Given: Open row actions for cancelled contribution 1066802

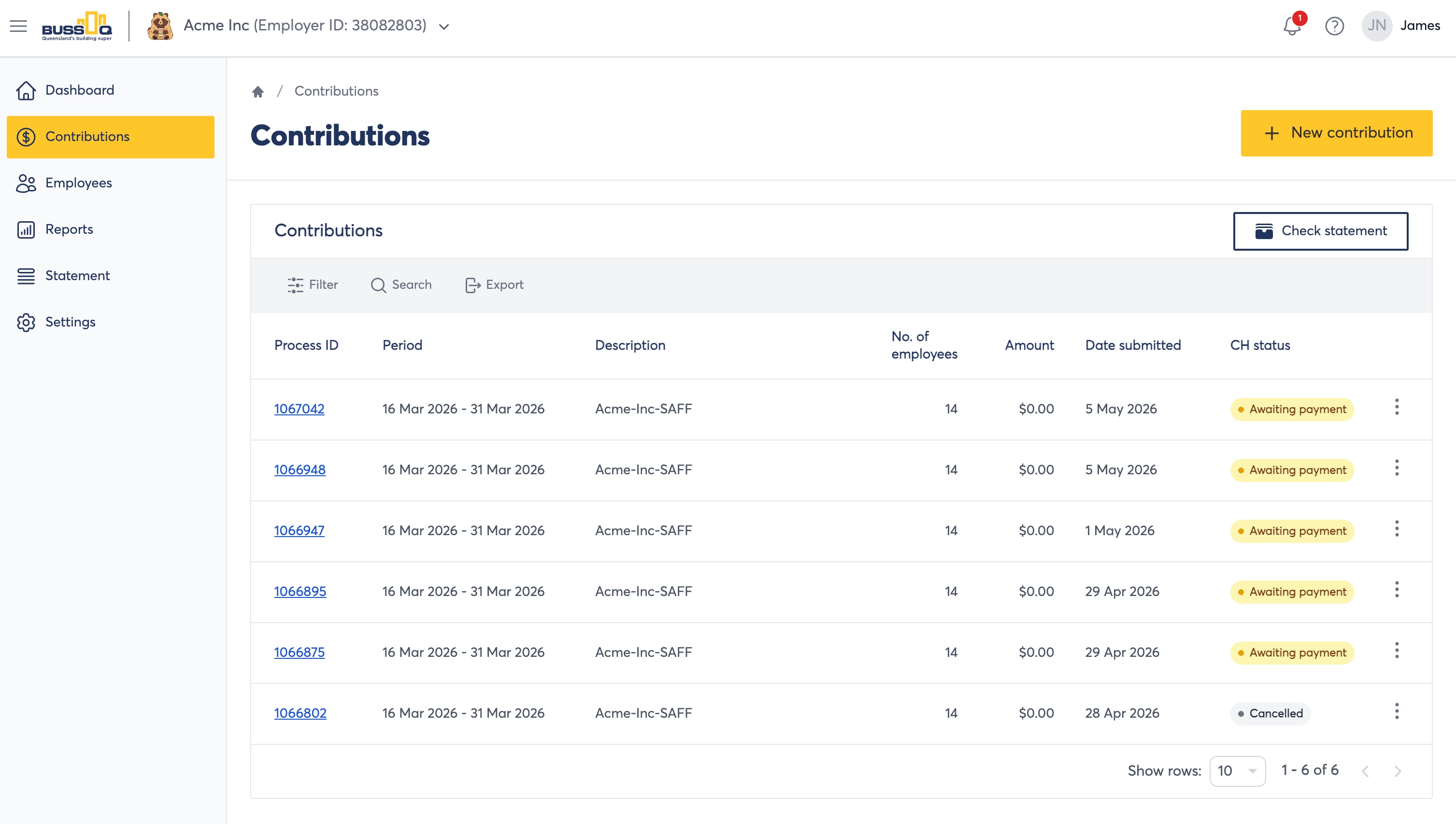Looking at the screenshot, I should [1397, 712].
